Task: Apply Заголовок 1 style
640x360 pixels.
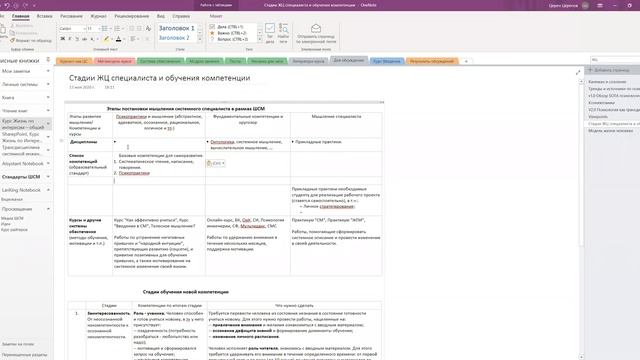Action: pos(176,28)
